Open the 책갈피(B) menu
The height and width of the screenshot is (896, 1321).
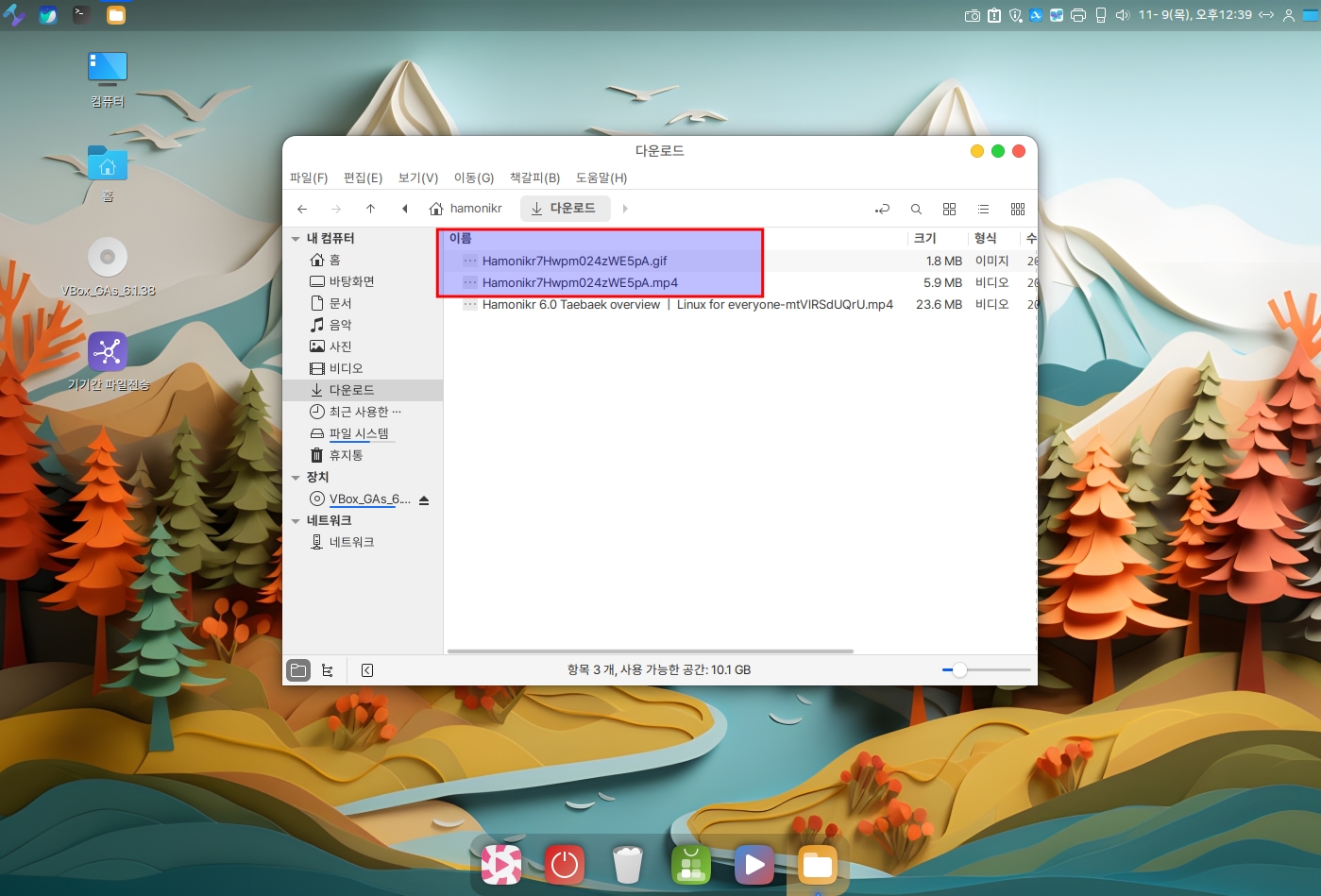click(x=534, y=178)
